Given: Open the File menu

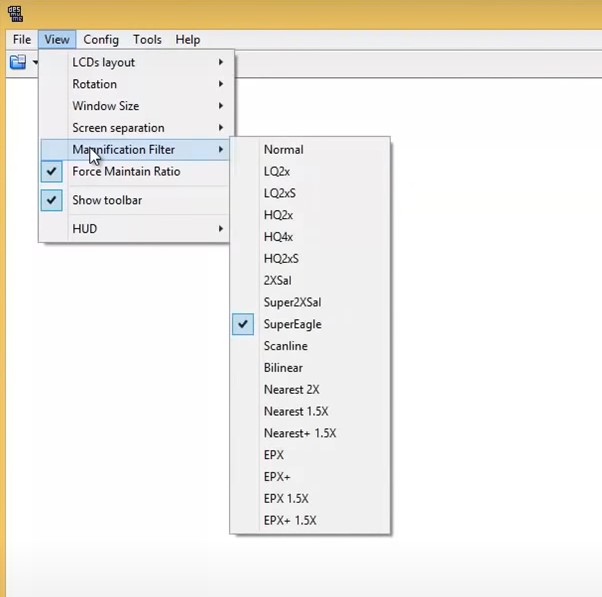Looking at the screenshot, I should coord(22,40).
